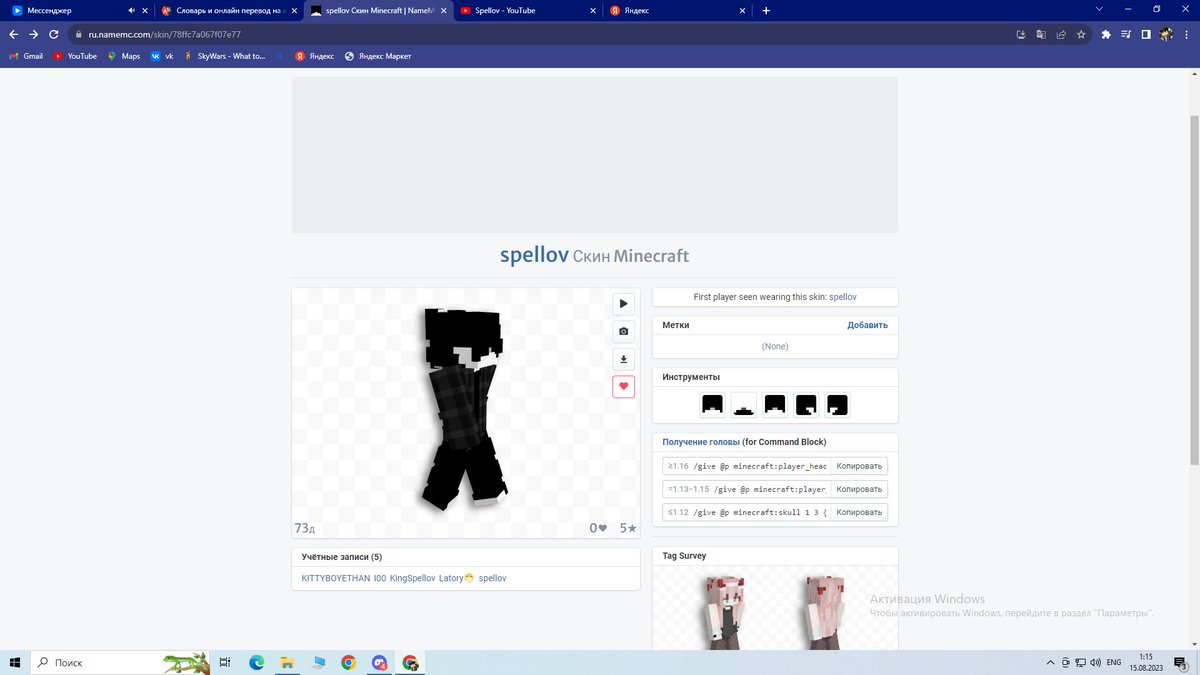Image resolution: width=1200 pixels, height=675 pixels.
Task: Select the fifth head tool icon
Action: click(x=838, y=405)
